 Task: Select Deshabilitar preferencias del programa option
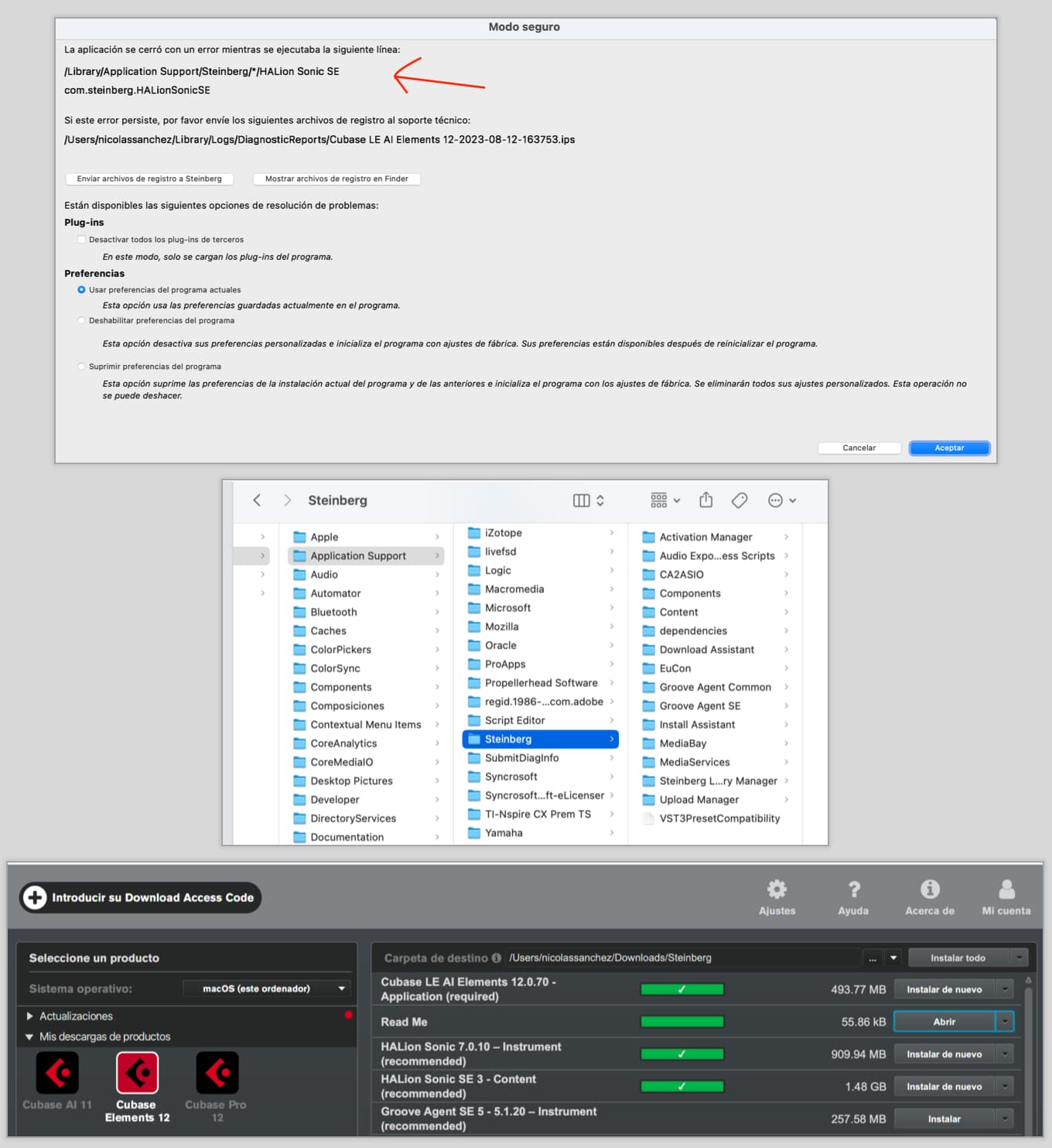coord(81,319)
